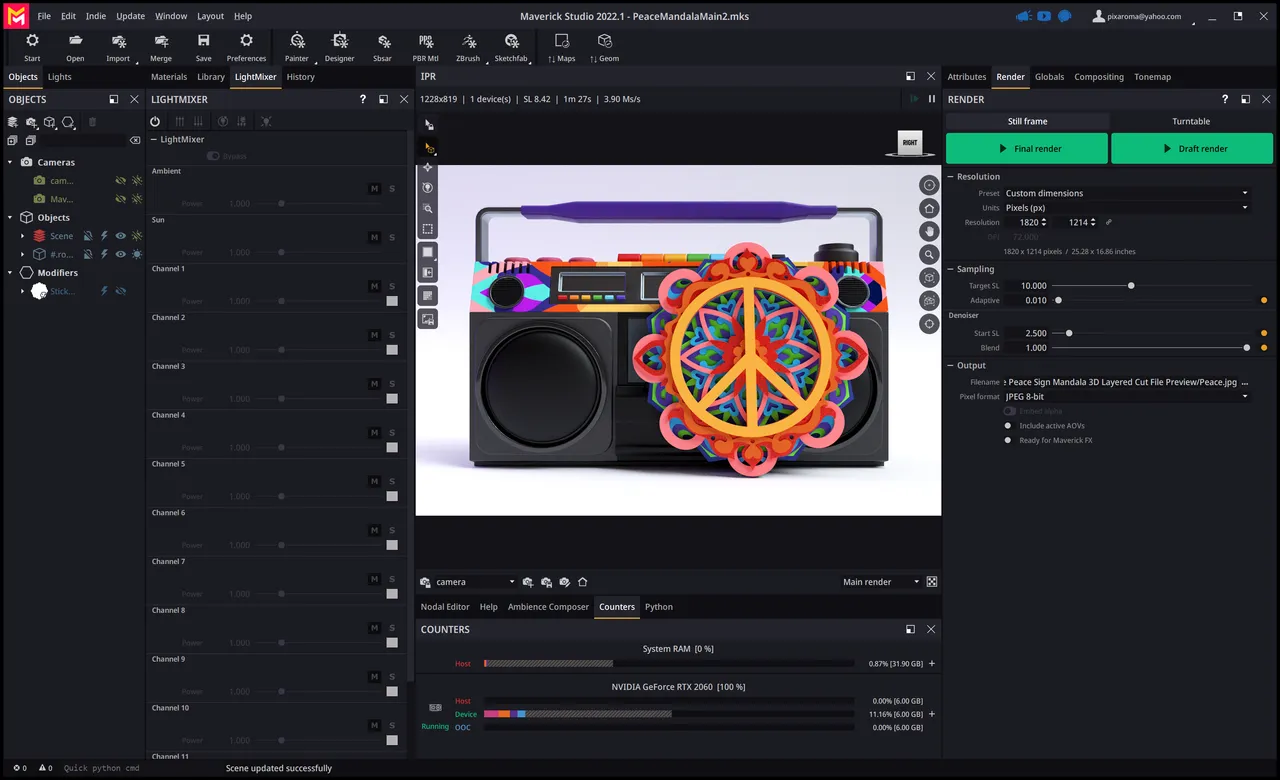Click the Geom toolbar icon

605,46
